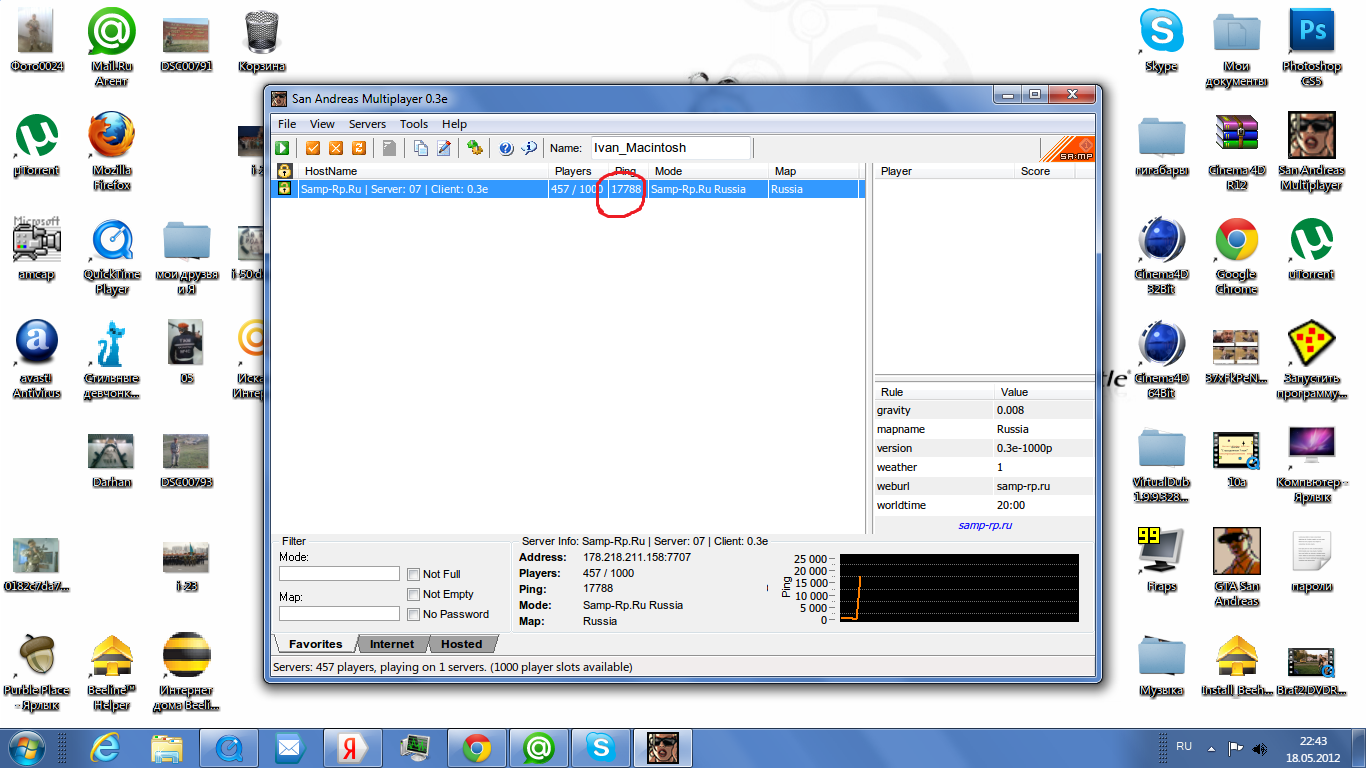Select the Музыка folder on desktop
The image size is (1366, 768).
1161,664
